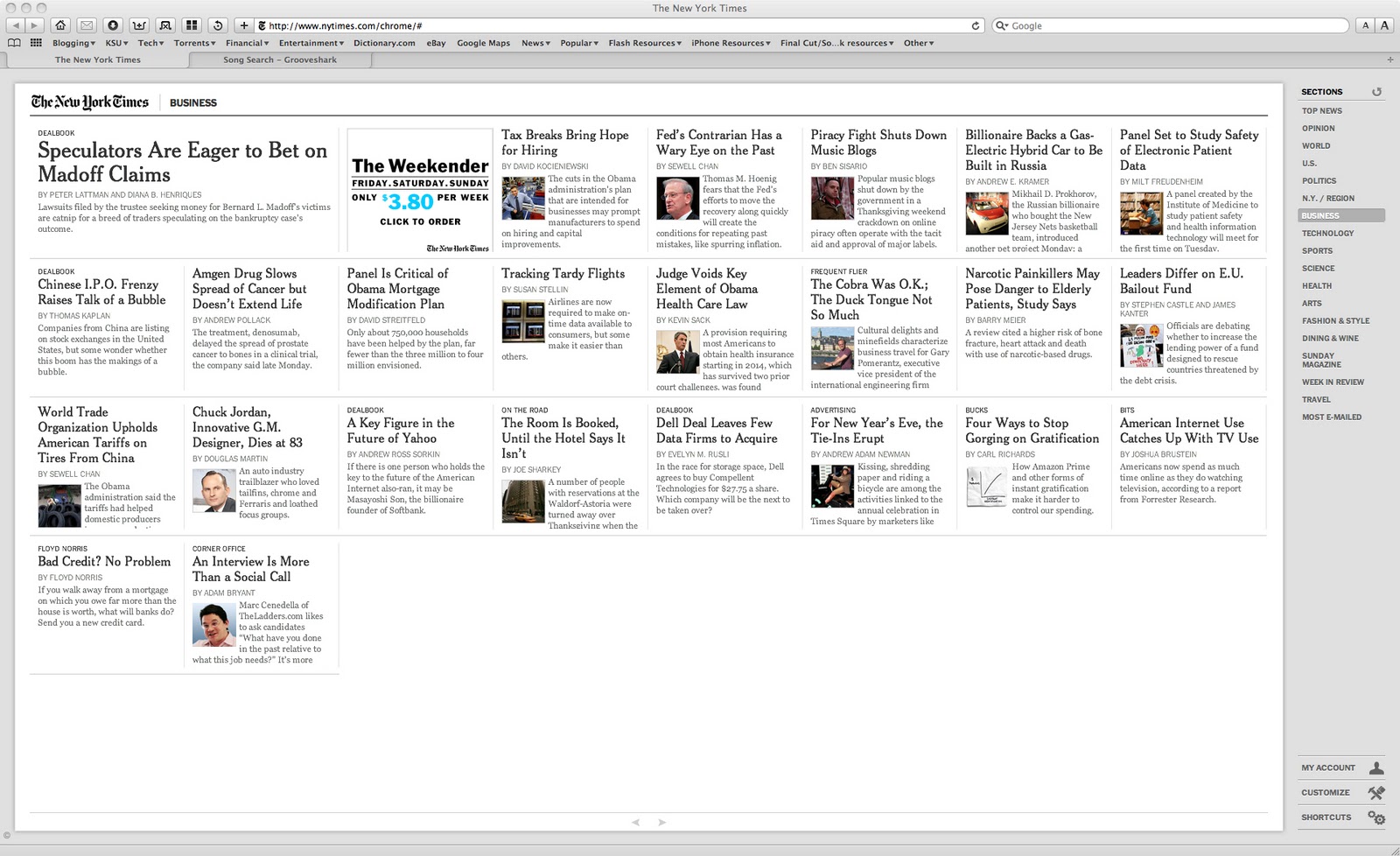Select SPORTS section in sidebar

click(1317, 251)
